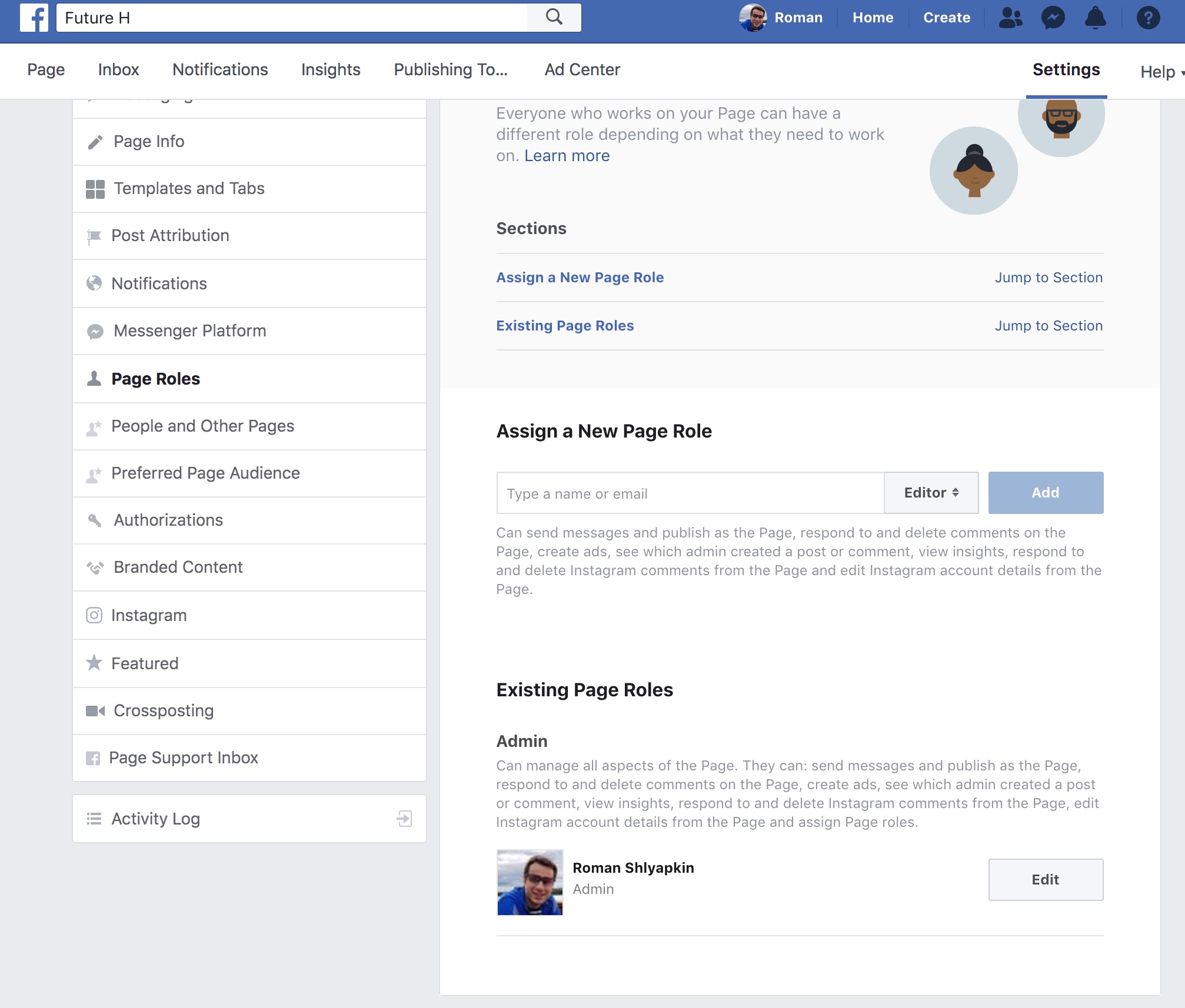Click the Quick Help question mark icon

pyautogui.click(x=1148, y=18)
